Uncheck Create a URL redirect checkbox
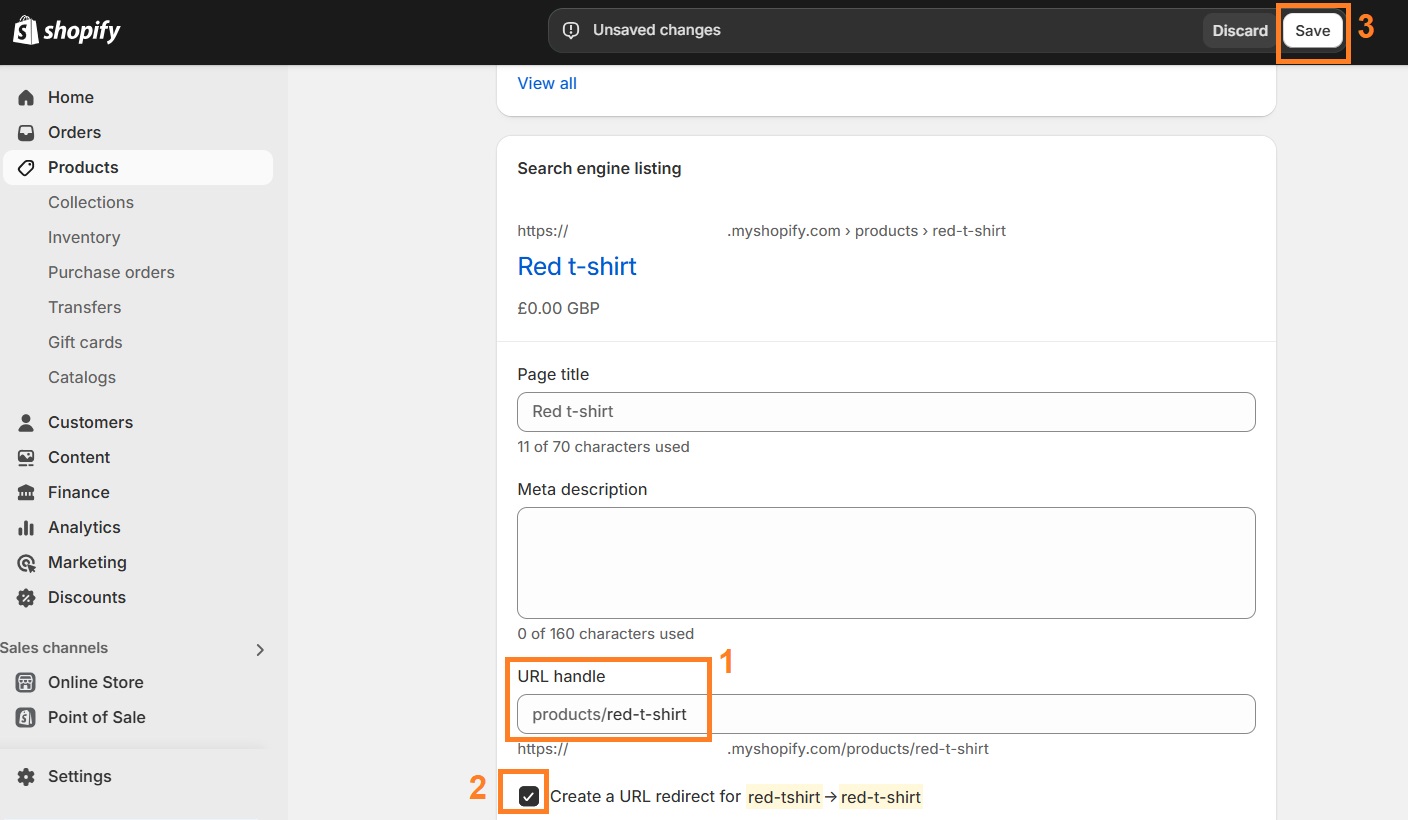This screenshot has height=820, width=1408. click(529, 796)
